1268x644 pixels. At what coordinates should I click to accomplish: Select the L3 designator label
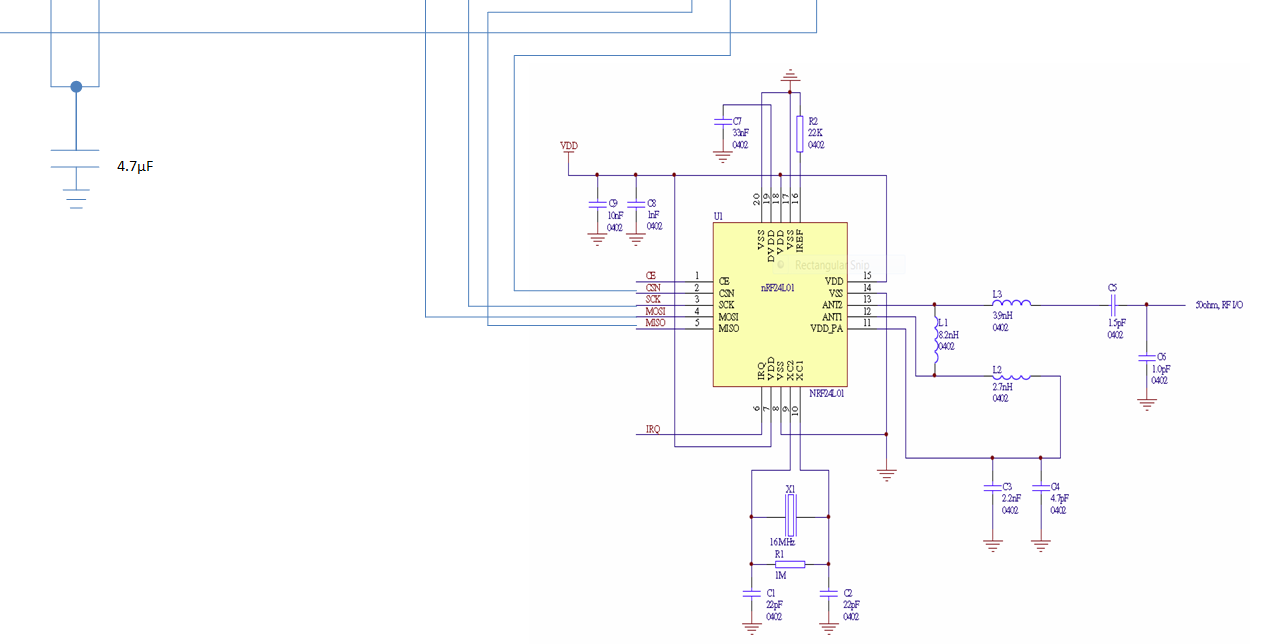[x=997, y=295]
